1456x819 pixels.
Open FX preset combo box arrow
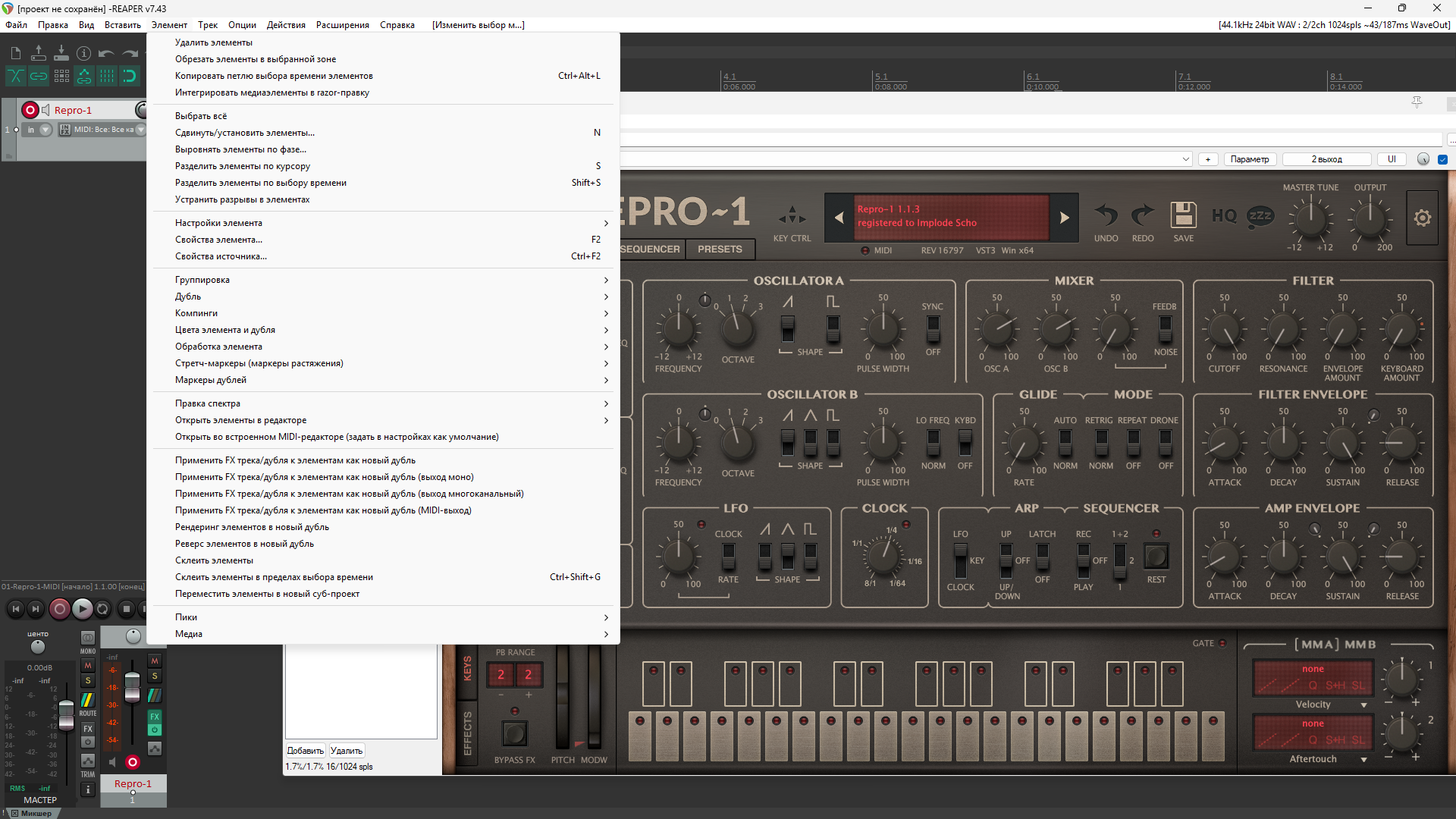pos(1186,159)
